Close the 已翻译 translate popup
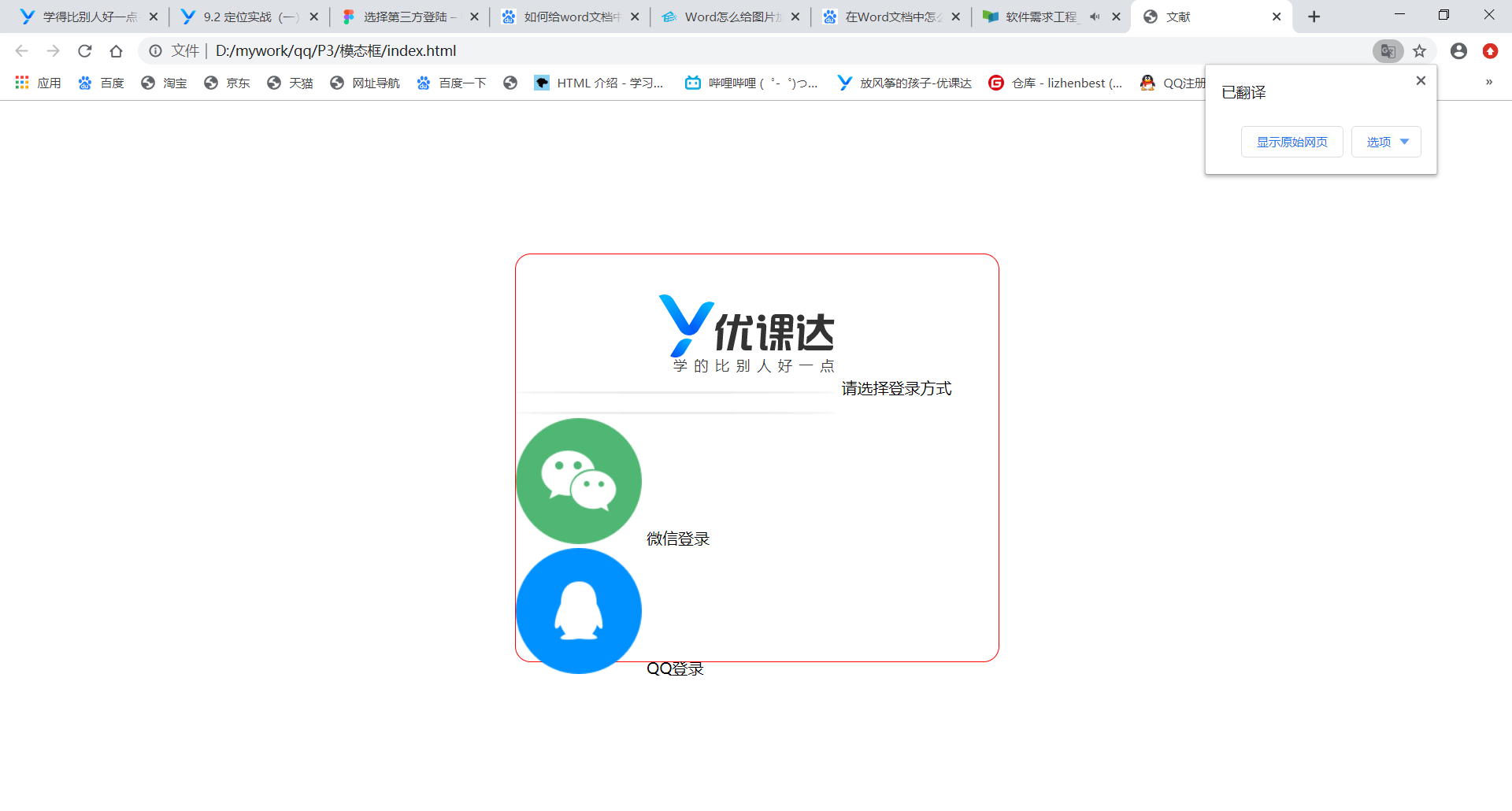Screen dimensions: 1512x811 point(1421,80)
